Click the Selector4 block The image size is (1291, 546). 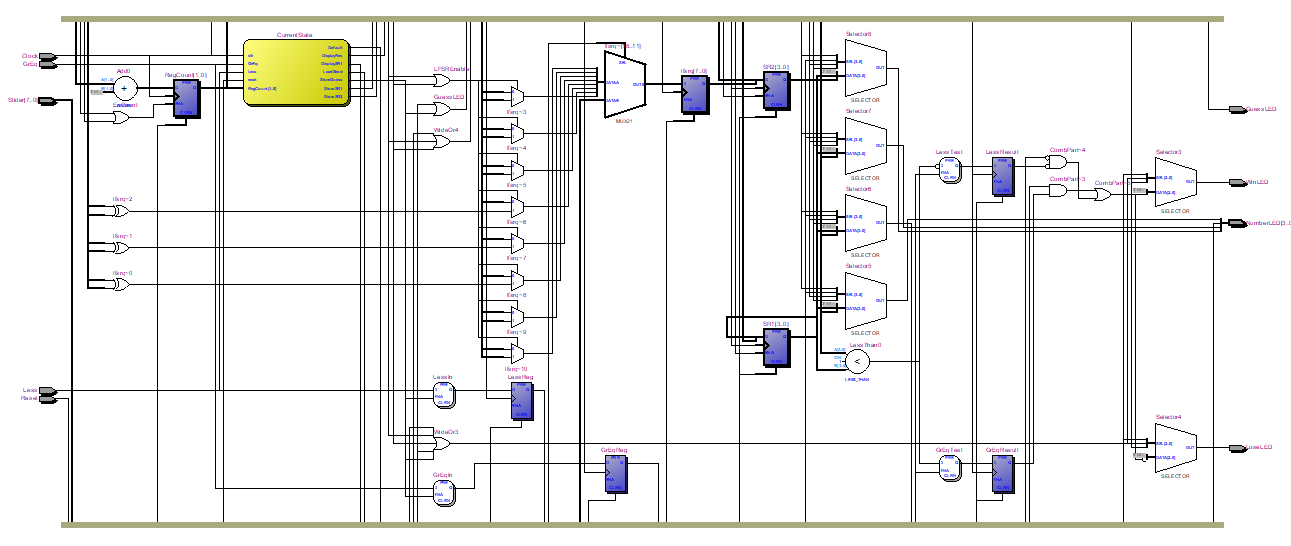point(1176,448)
